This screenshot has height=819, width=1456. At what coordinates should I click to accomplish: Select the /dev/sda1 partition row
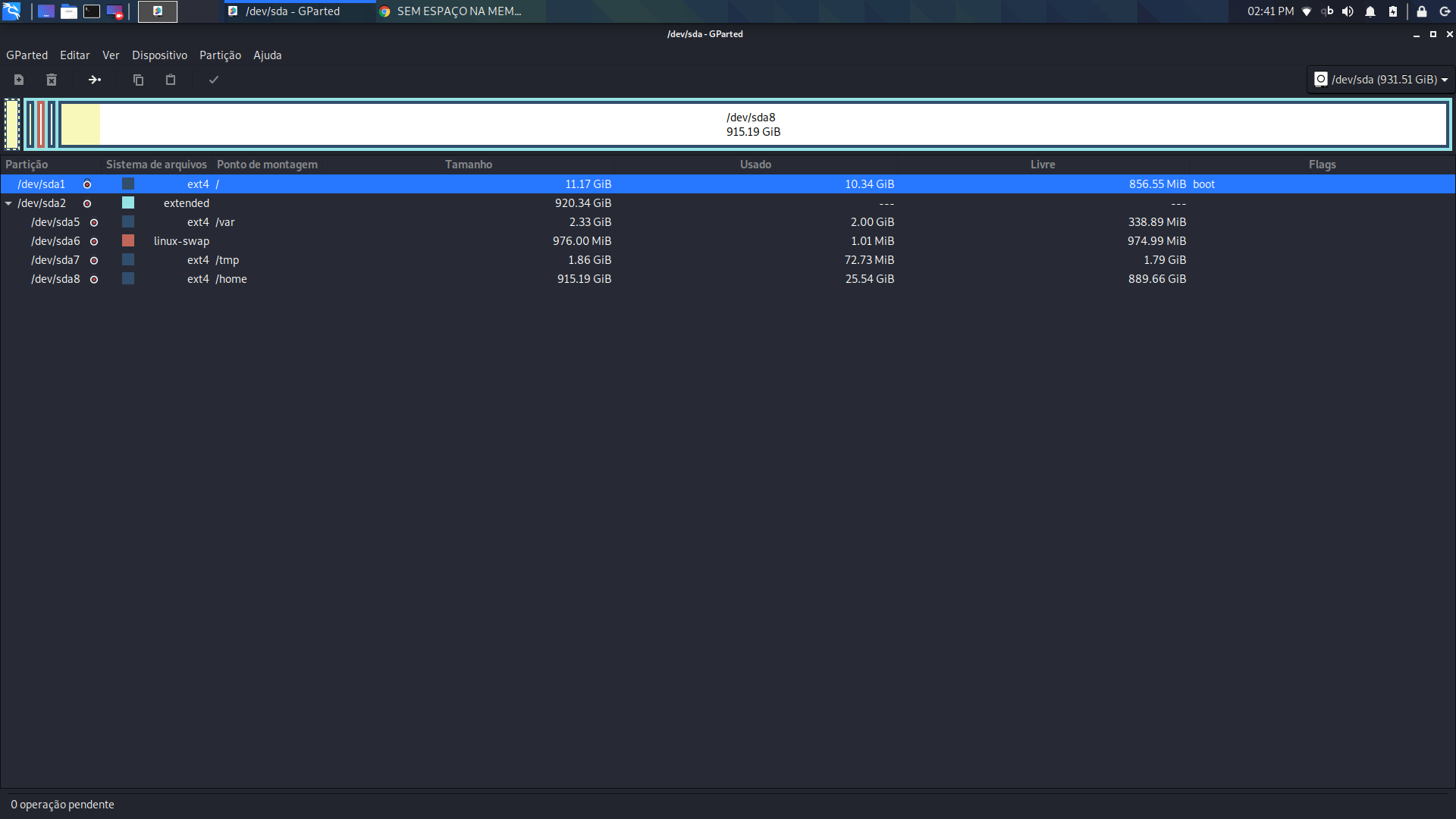(728, 184)
